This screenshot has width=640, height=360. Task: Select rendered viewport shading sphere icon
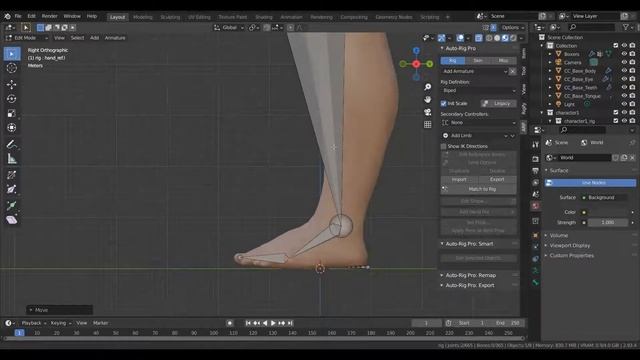click(513, 38)
